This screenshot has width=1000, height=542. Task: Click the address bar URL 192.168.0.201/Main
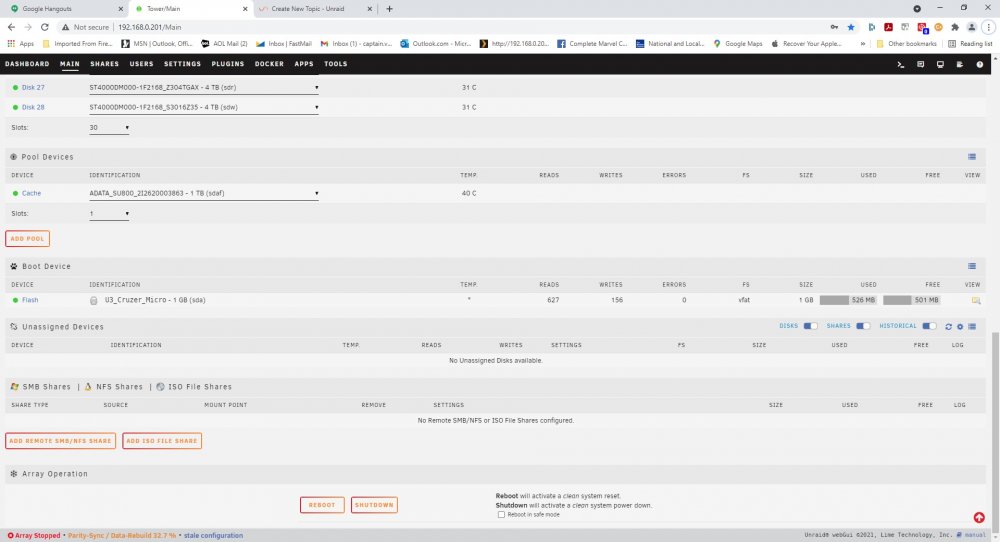150,27
